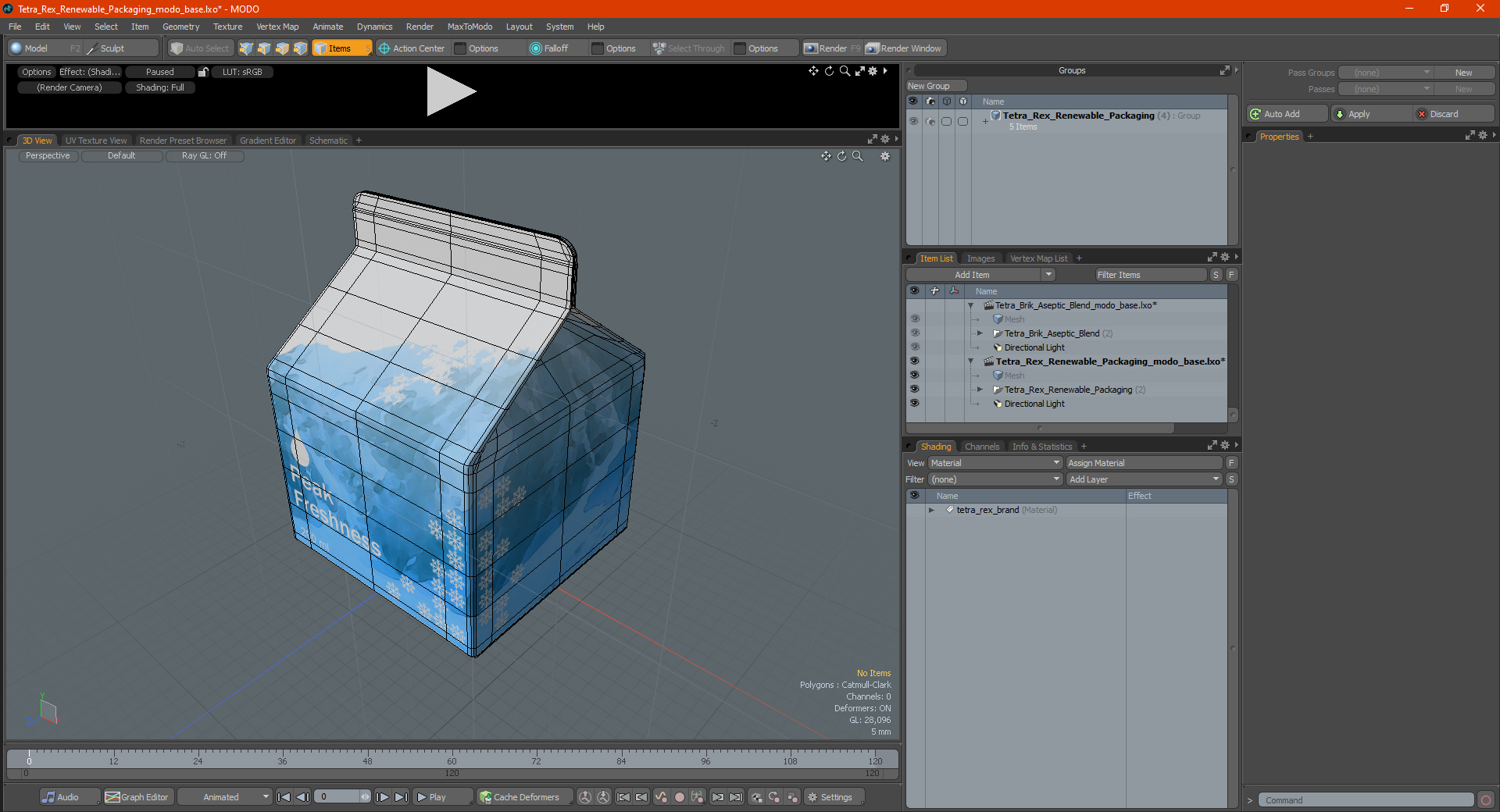Click zoom icon in 3D viewport

pyautogui.click(x=858, y=156)
